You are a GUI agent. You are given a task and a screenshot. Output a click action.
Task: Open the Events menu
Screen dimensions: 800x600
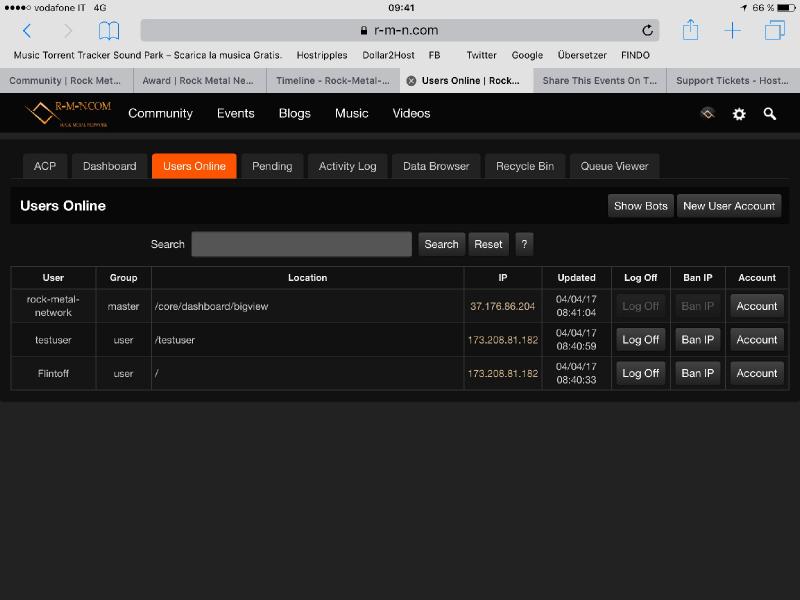click(235, 113)
